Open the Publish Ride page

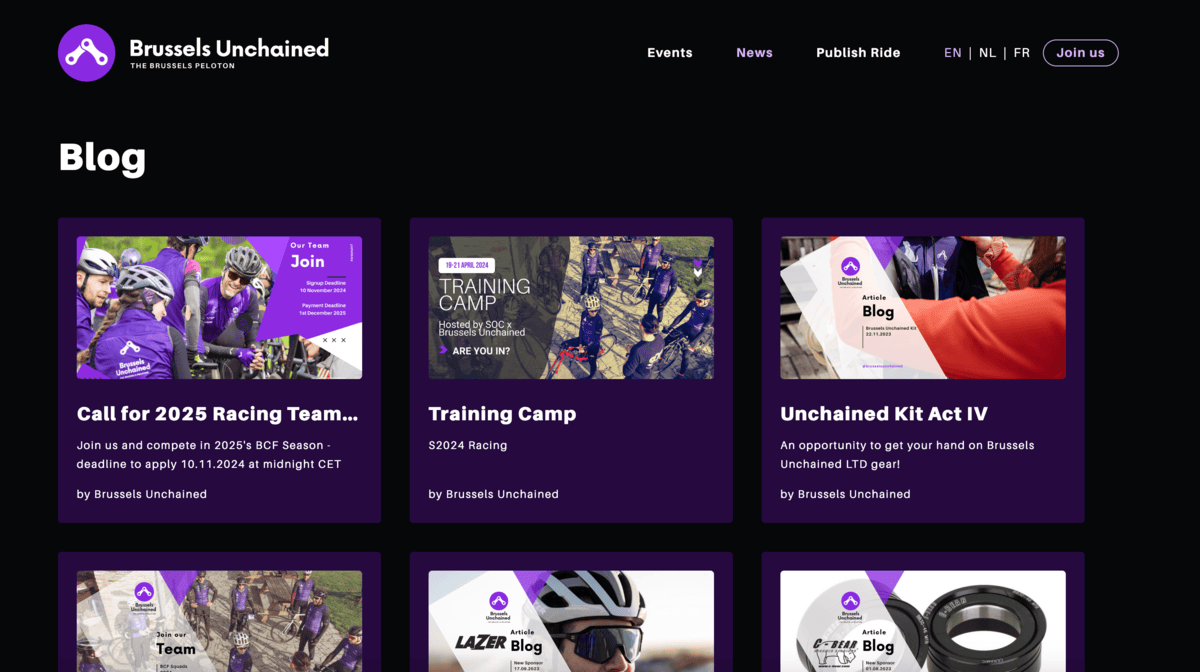(858, 53)
